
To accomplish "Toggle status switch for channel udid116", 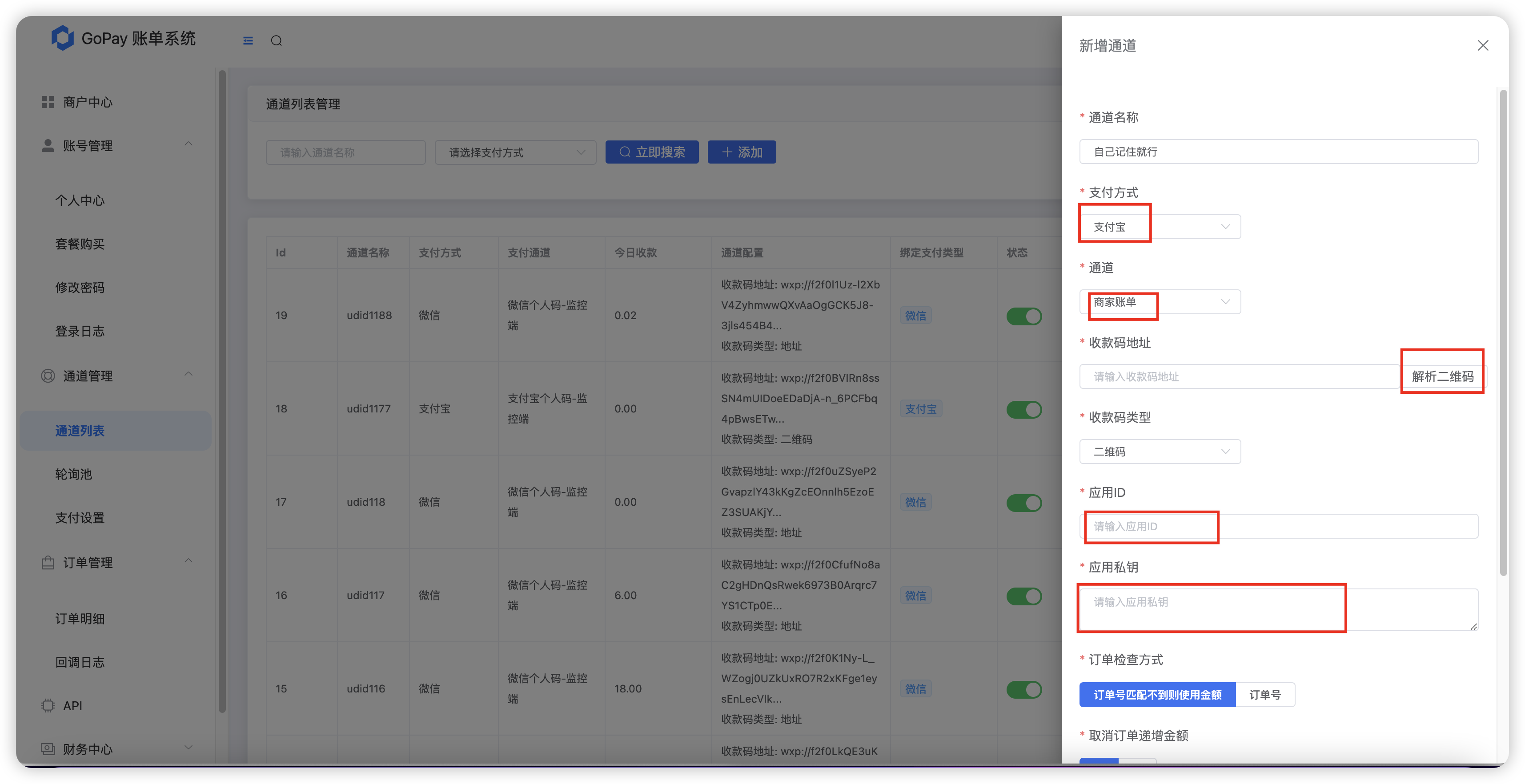I will 1024,689.
